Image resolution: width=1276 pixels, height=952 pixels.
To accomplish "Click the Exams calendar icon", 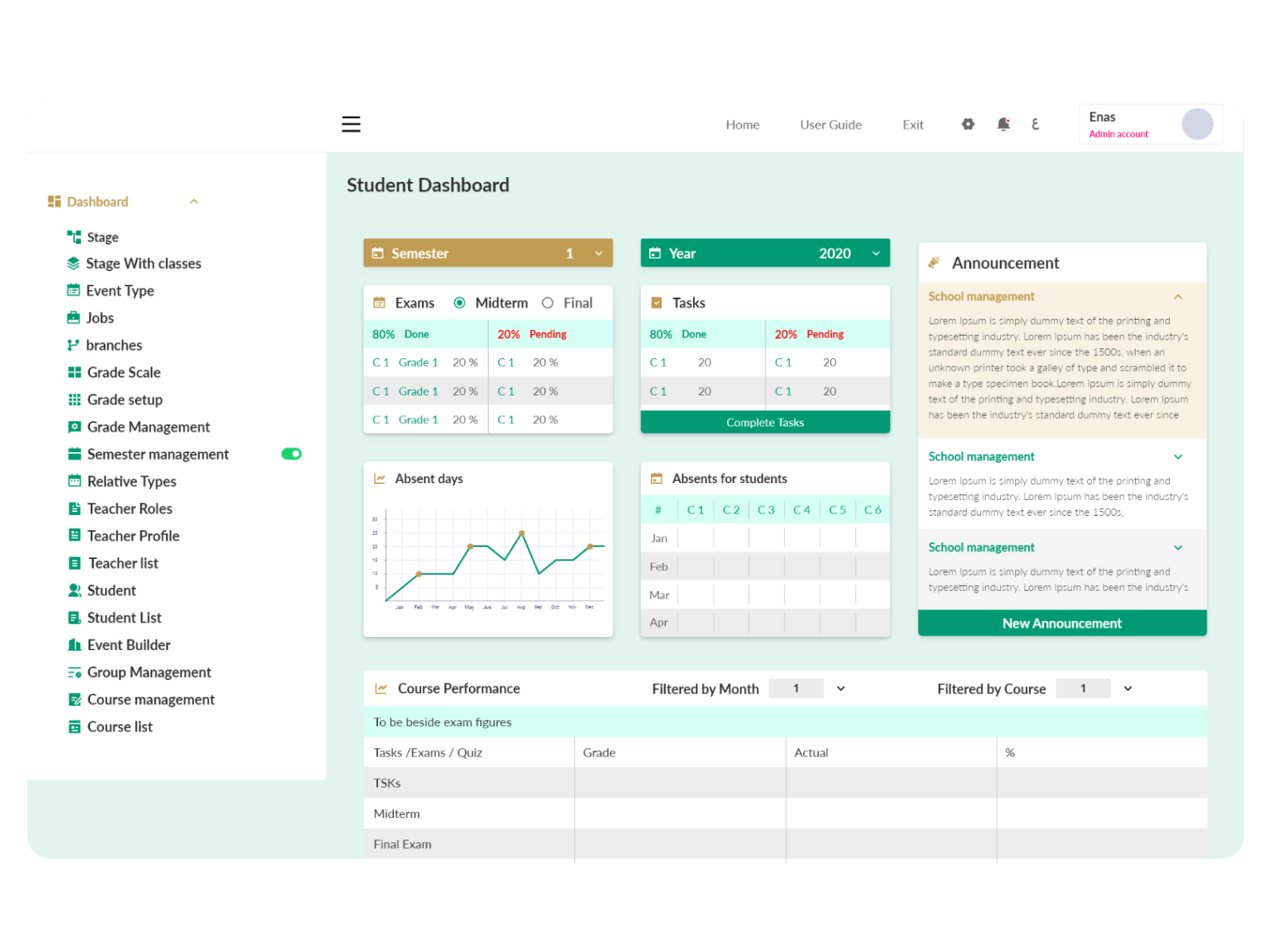I will [380, 302].
